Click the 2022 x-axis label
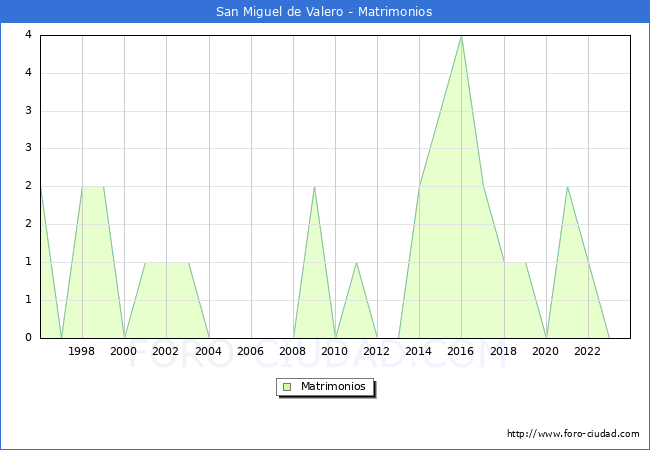This screenshot has width=650, height=450. click(588, 351)
